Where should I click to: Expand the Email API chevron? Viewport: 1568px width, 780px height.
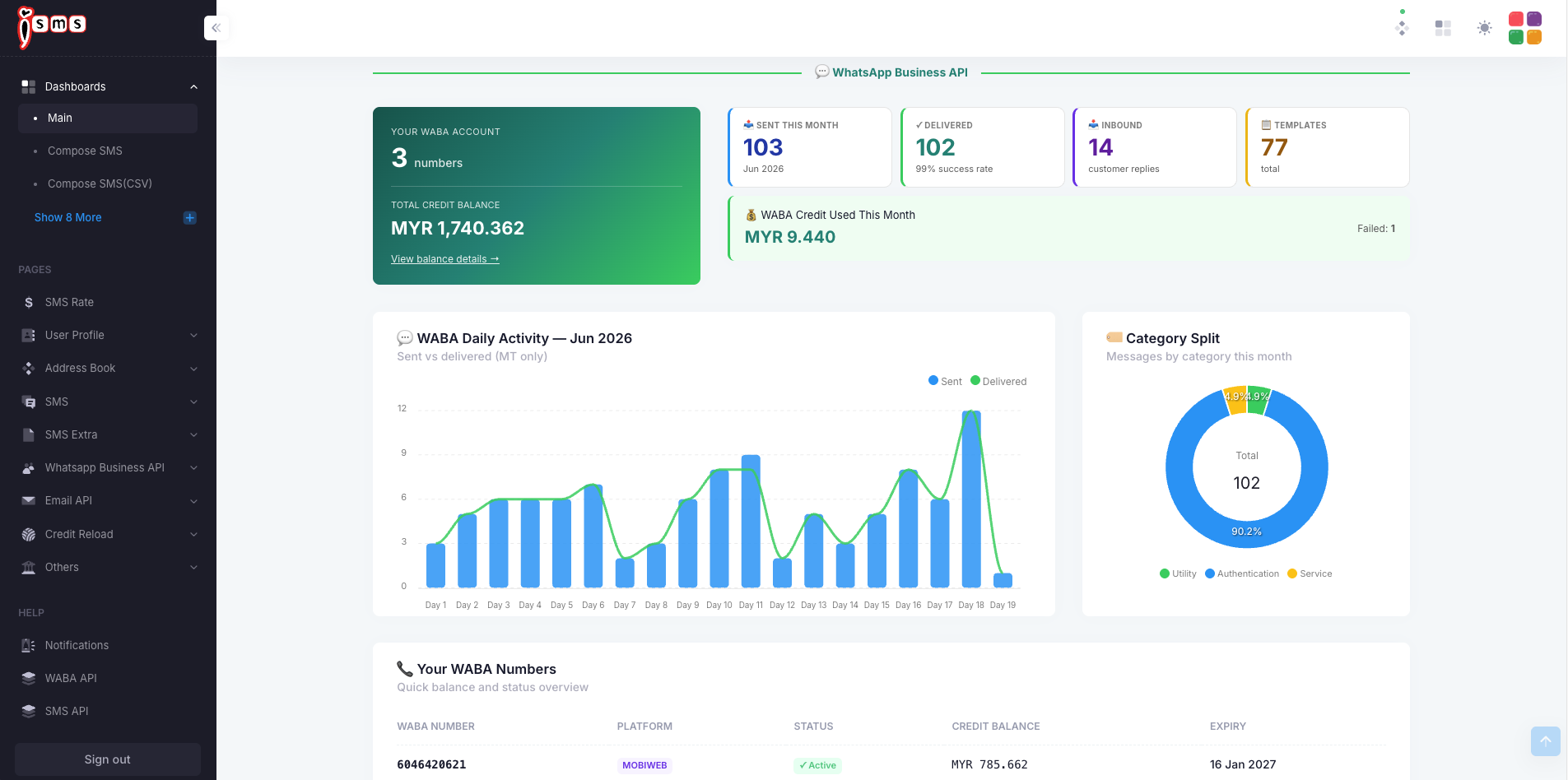[194, 501]
